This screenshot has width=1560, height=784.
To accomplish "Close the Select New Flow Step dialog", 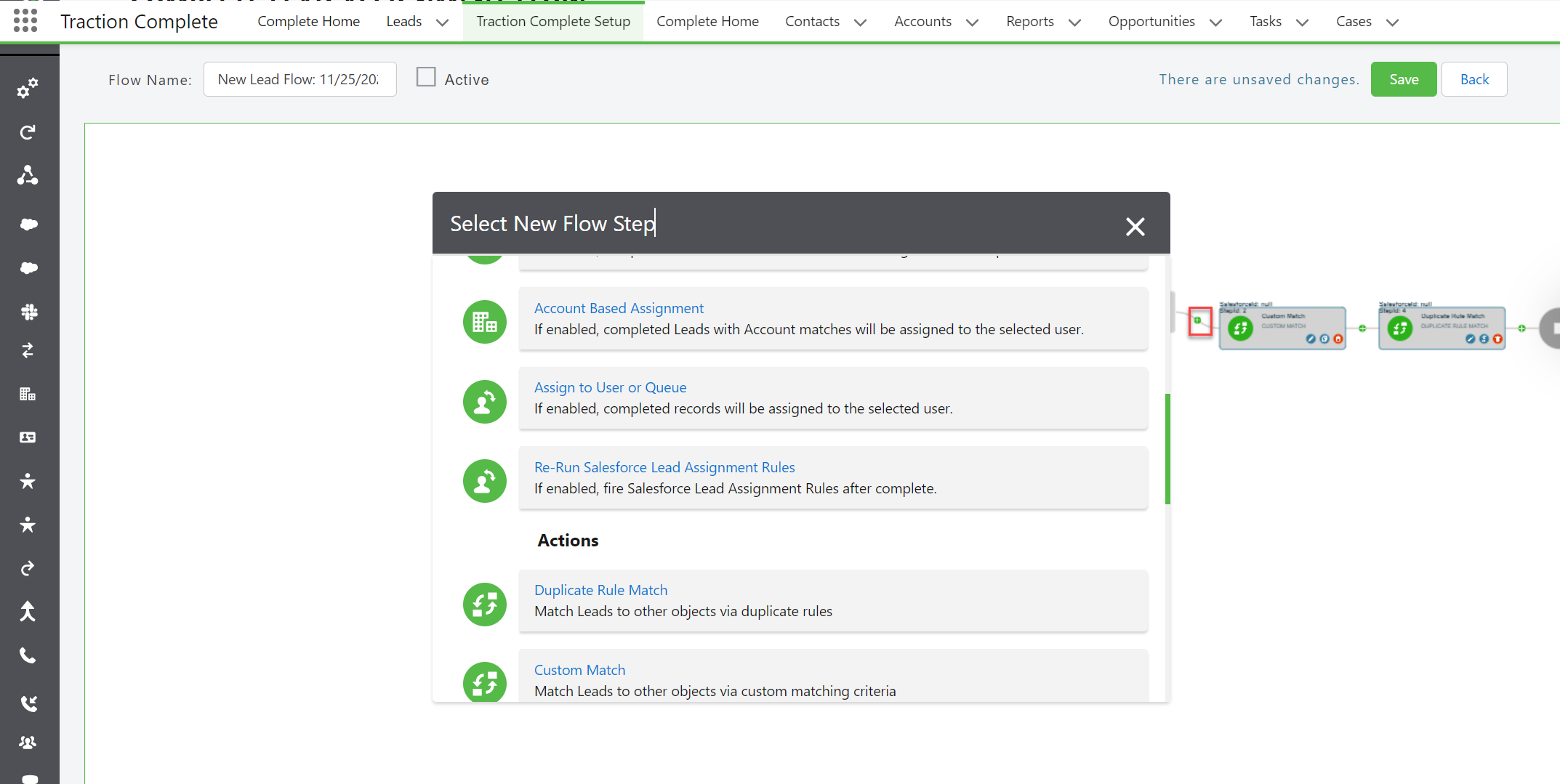I will pyautogui.click(x=1135, y=227).
